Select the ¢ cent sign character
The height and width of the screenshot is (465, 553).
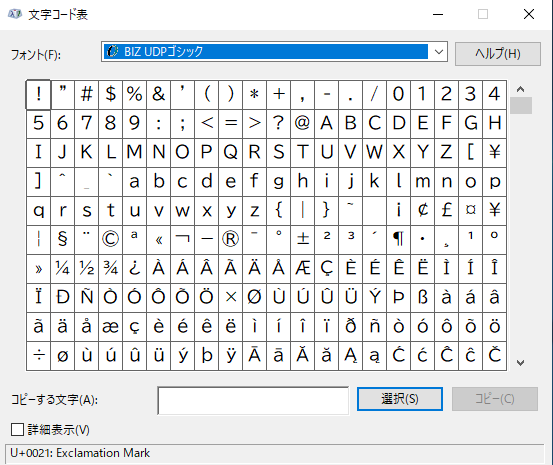coord(423,211)
